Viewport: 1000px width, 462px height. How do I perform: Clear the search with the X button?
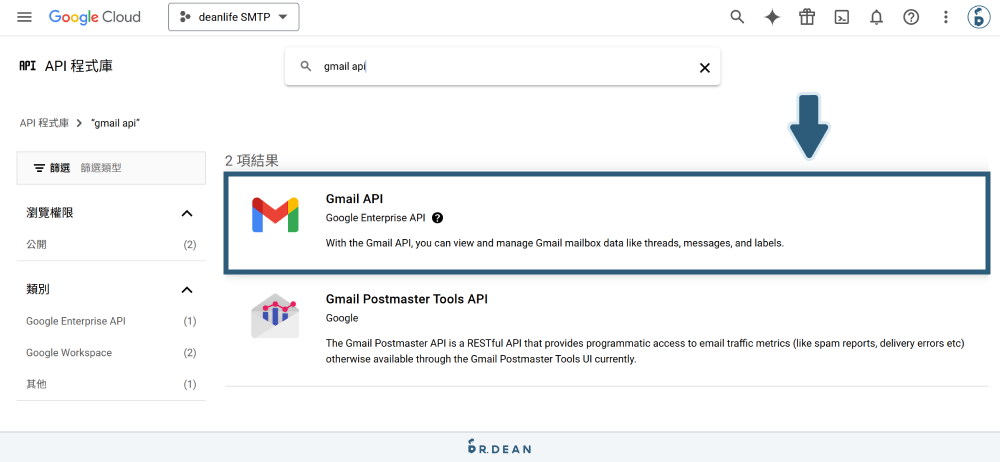point(705,68)
